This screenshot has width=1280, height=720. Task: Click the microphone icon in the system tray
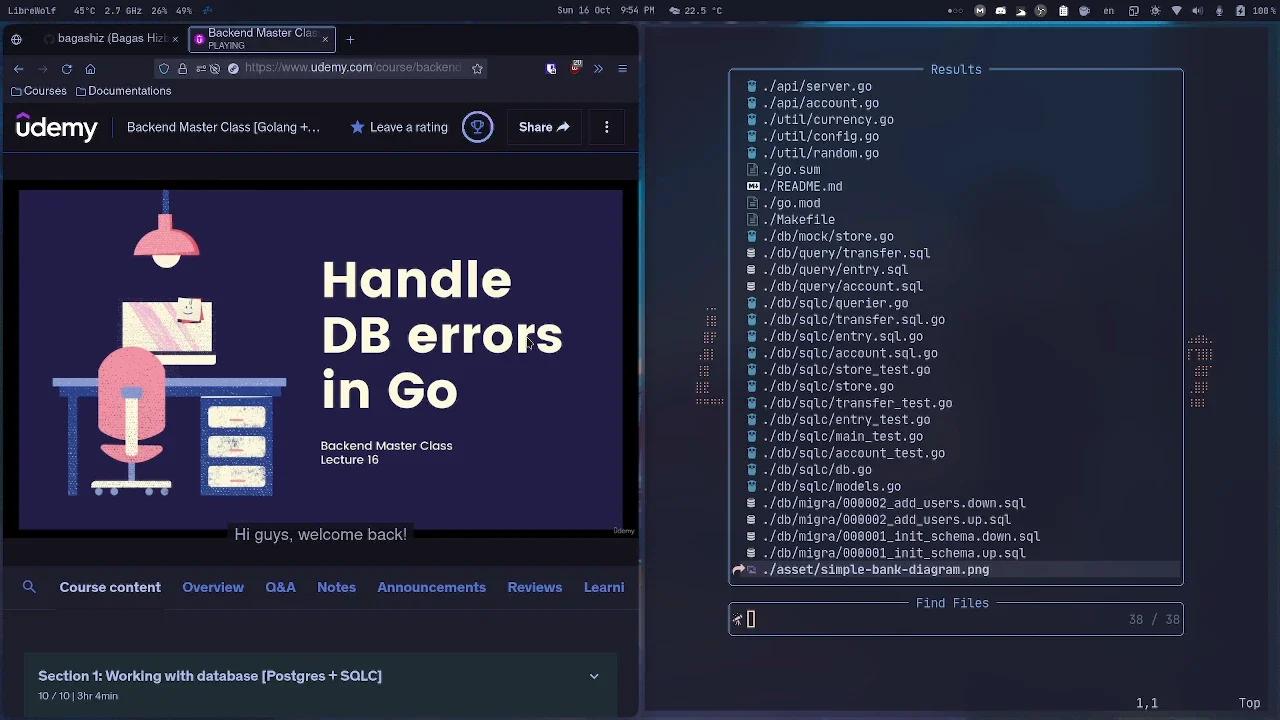pos(1218,11)
